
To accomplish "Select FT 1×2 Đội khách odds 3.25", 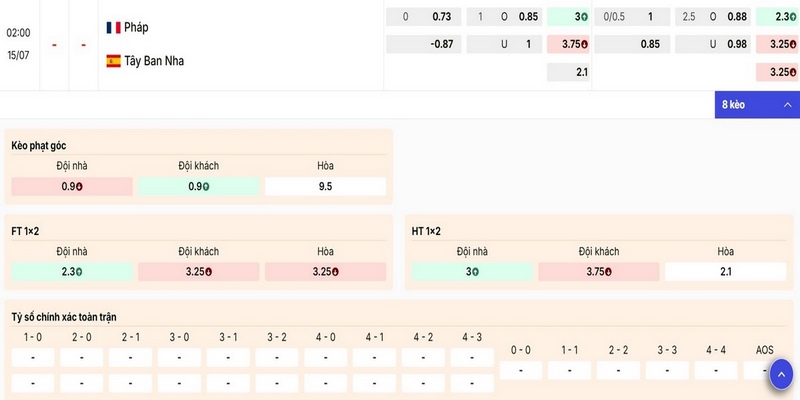I will [x=198, y=272].
